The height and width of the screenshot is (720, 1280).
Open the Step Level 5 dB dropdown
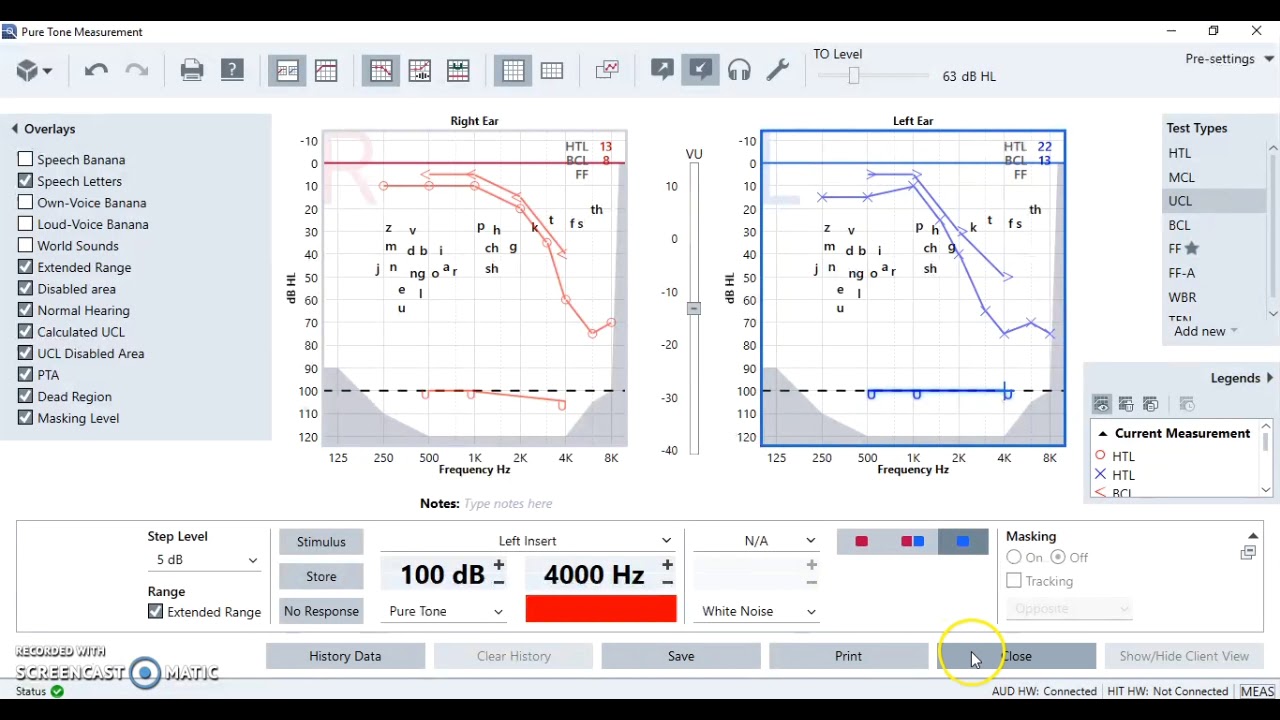(204, 560)
